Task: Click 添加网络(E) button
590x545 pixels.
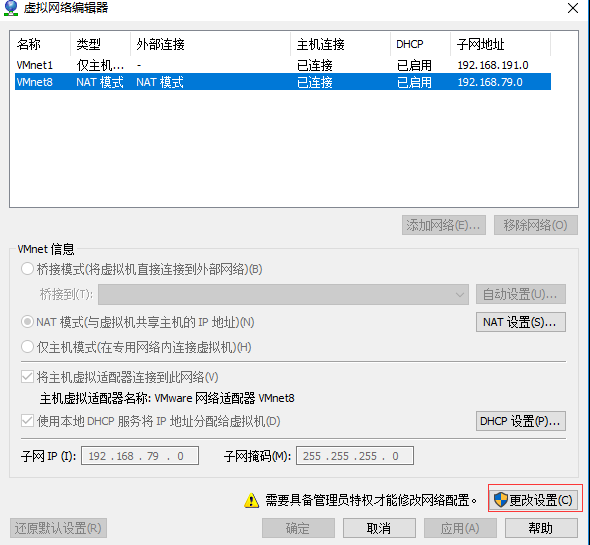Action: pyautogui.click(x=444, y=225)
